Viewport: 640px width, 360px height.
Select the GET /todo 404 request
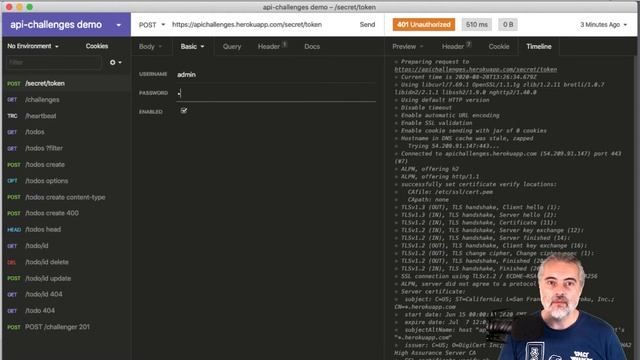point(66,311)
